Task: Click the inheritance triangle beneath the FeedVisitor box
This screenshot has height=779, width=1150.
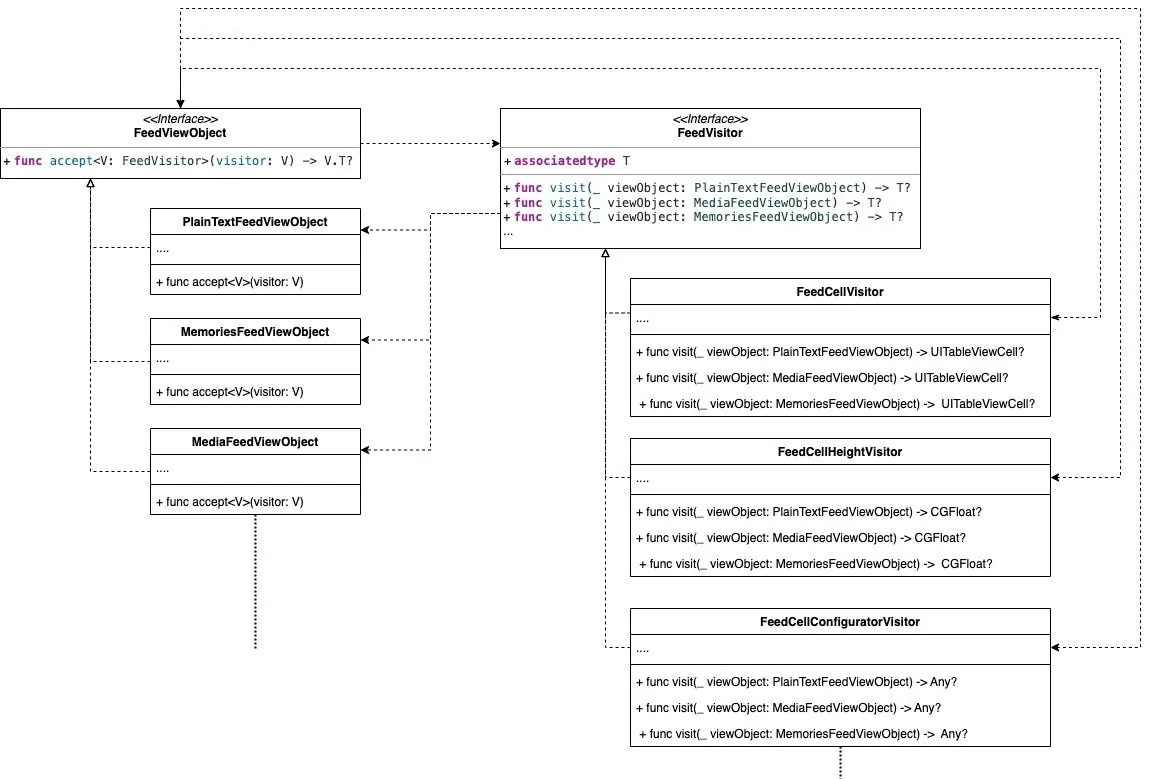Action: click(605, 254)
